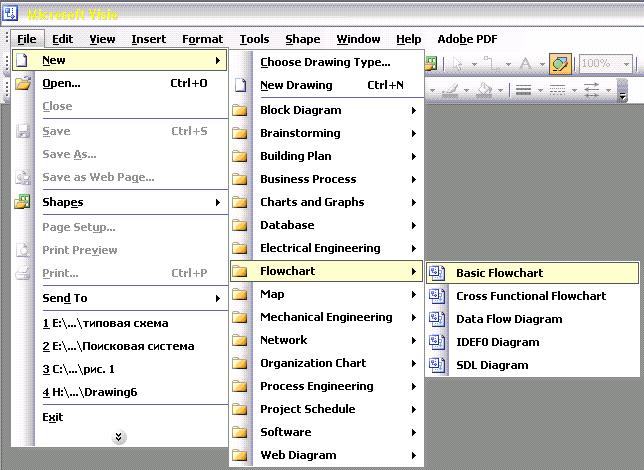Click the New Drawing page icon
Screen dimensions: 644x470
(x=240, y=86)
